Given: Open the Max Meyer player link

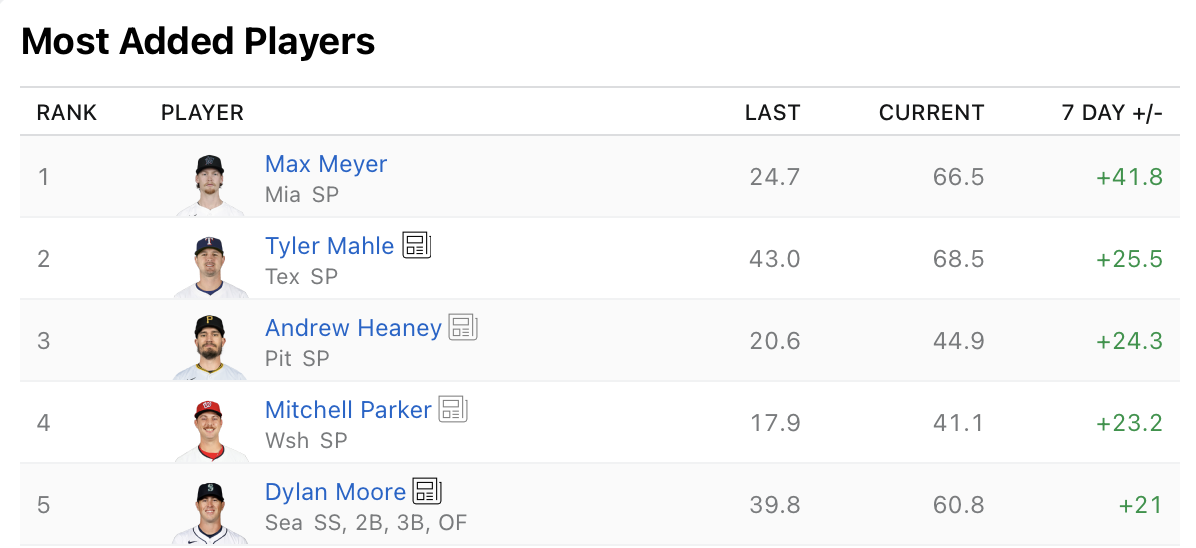Looking at the screenshot, I should point(326,164).
